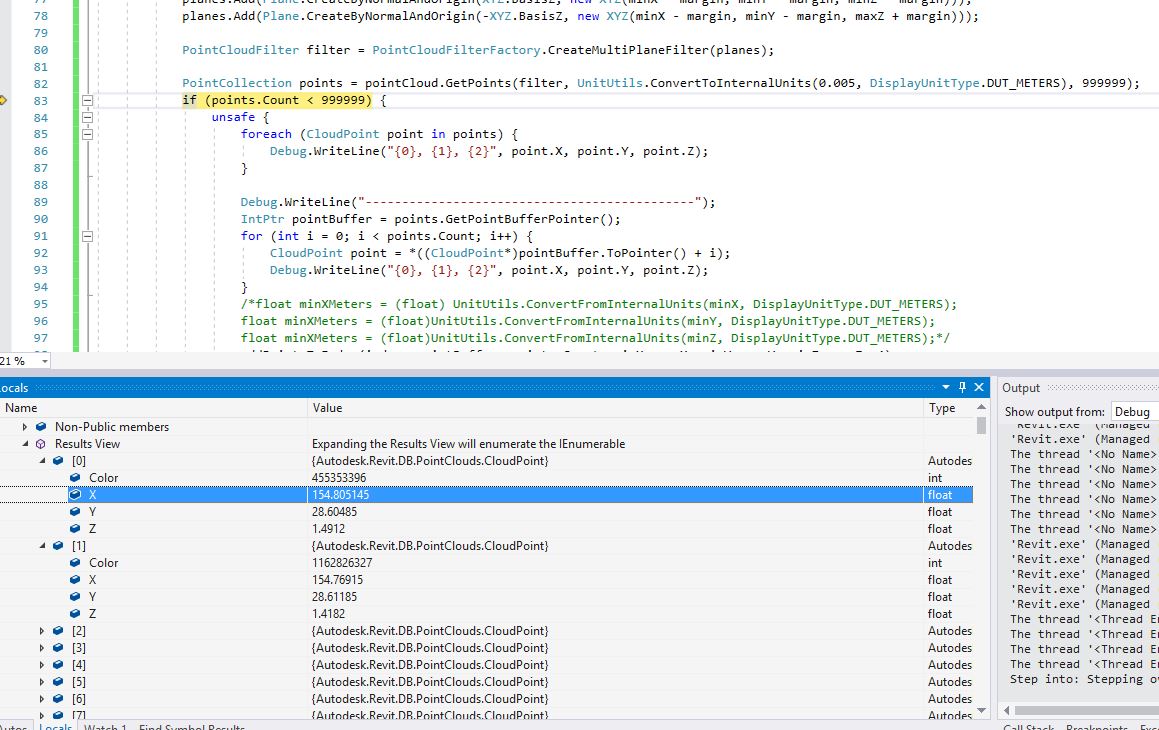Click the property icon beside the Color member
The image size is (1159, 730).
[74, 478]
